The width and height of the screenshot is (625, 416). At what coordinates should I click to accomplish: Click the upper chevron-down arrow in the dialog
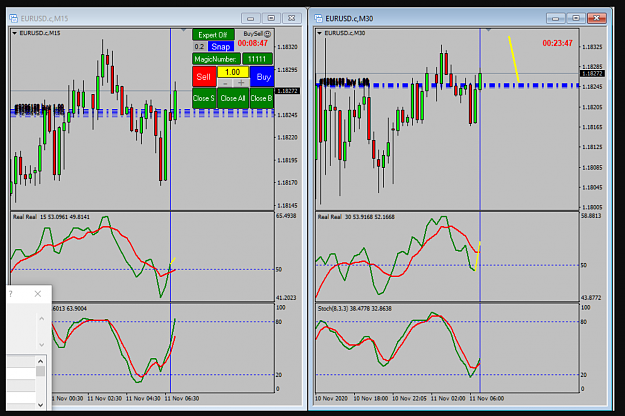coord(41,345)
